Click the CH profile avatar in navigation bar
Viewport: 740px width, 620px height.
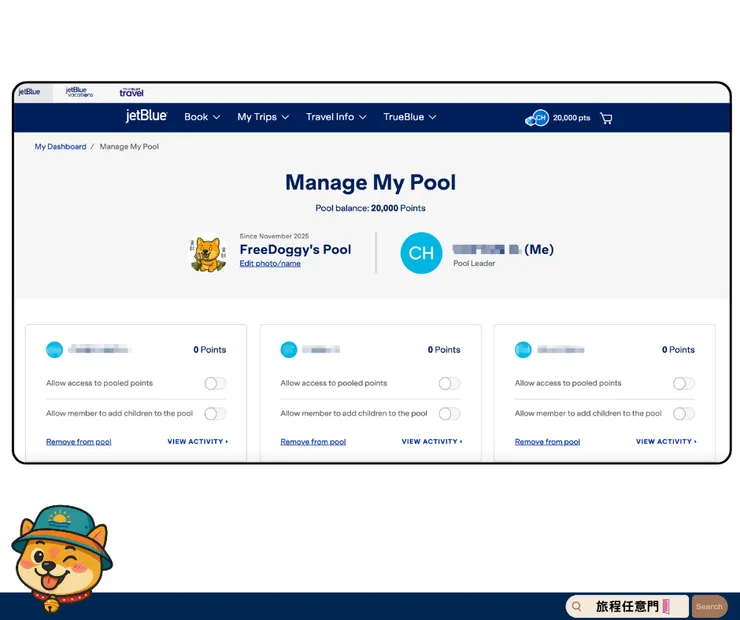540,117
